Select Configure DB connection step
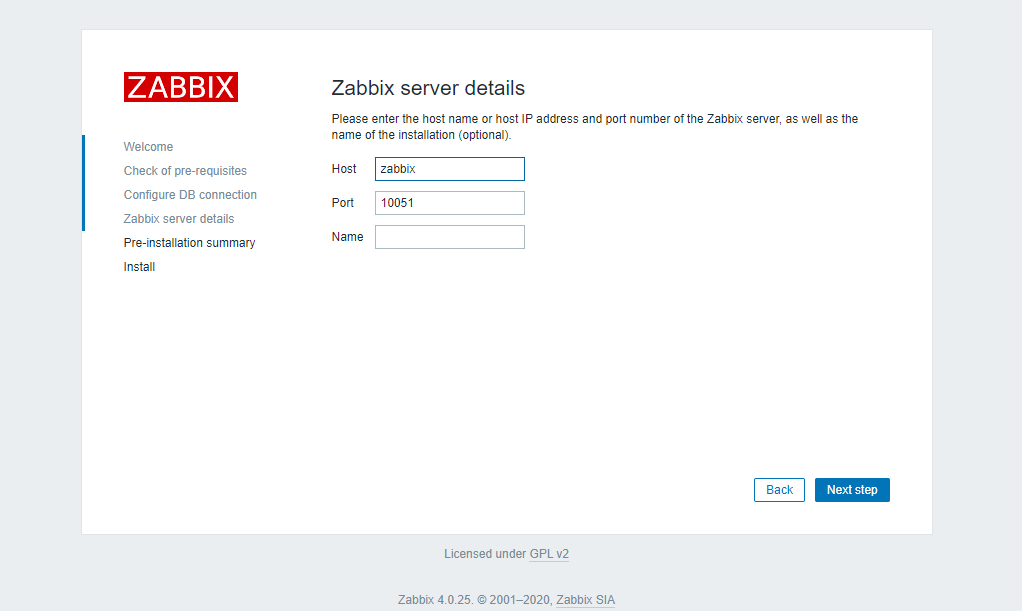1022x611 pixels. point(190,195)
